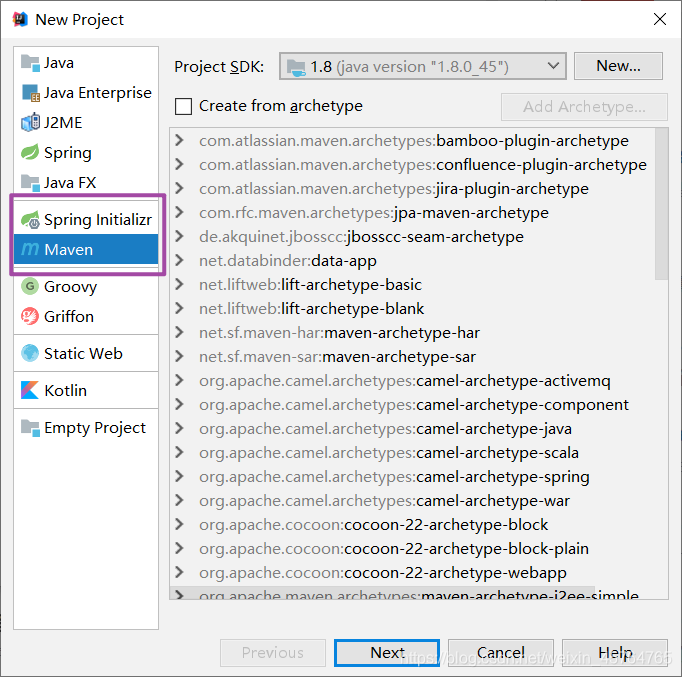
Task: Select cocoon-22-archetype-block-plain row
Action: (x=413, y=549)
